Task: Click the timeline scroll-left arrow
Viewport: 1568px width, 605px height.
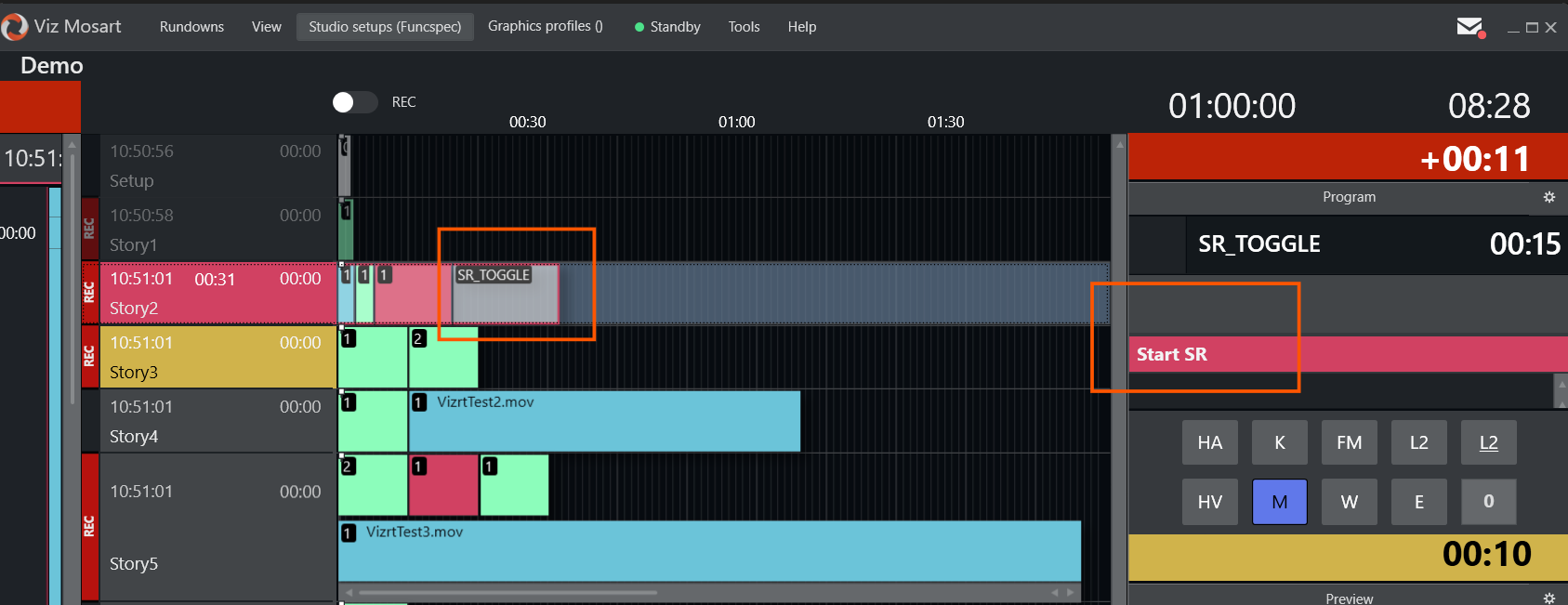Action: pyautogui.click(x=349, y=592)
